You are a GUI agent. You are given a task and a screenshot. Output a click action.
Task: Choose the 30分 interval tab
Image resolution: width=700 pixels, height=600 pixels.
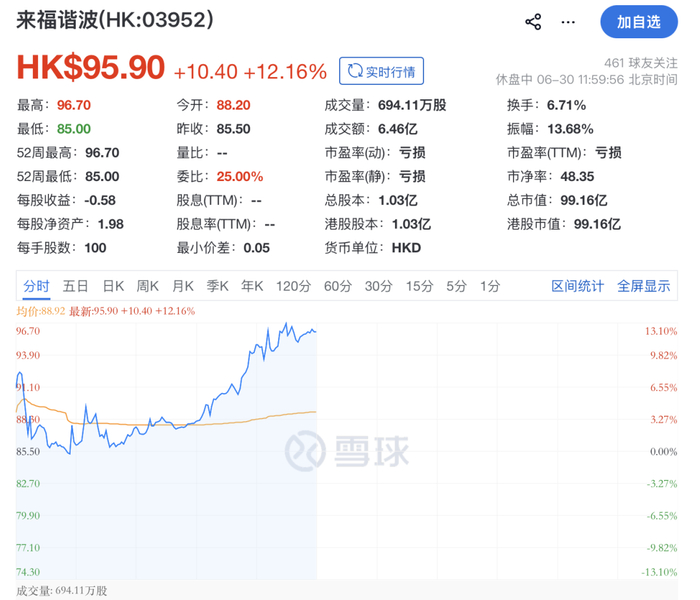coord(379,286)
